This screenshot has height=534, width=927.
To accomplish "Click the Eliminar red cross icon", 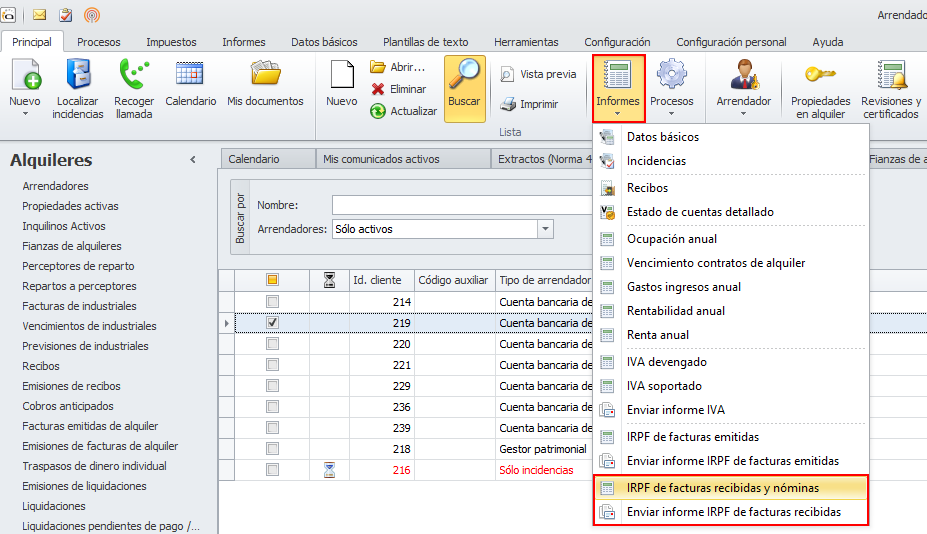I will coord(378,89).
